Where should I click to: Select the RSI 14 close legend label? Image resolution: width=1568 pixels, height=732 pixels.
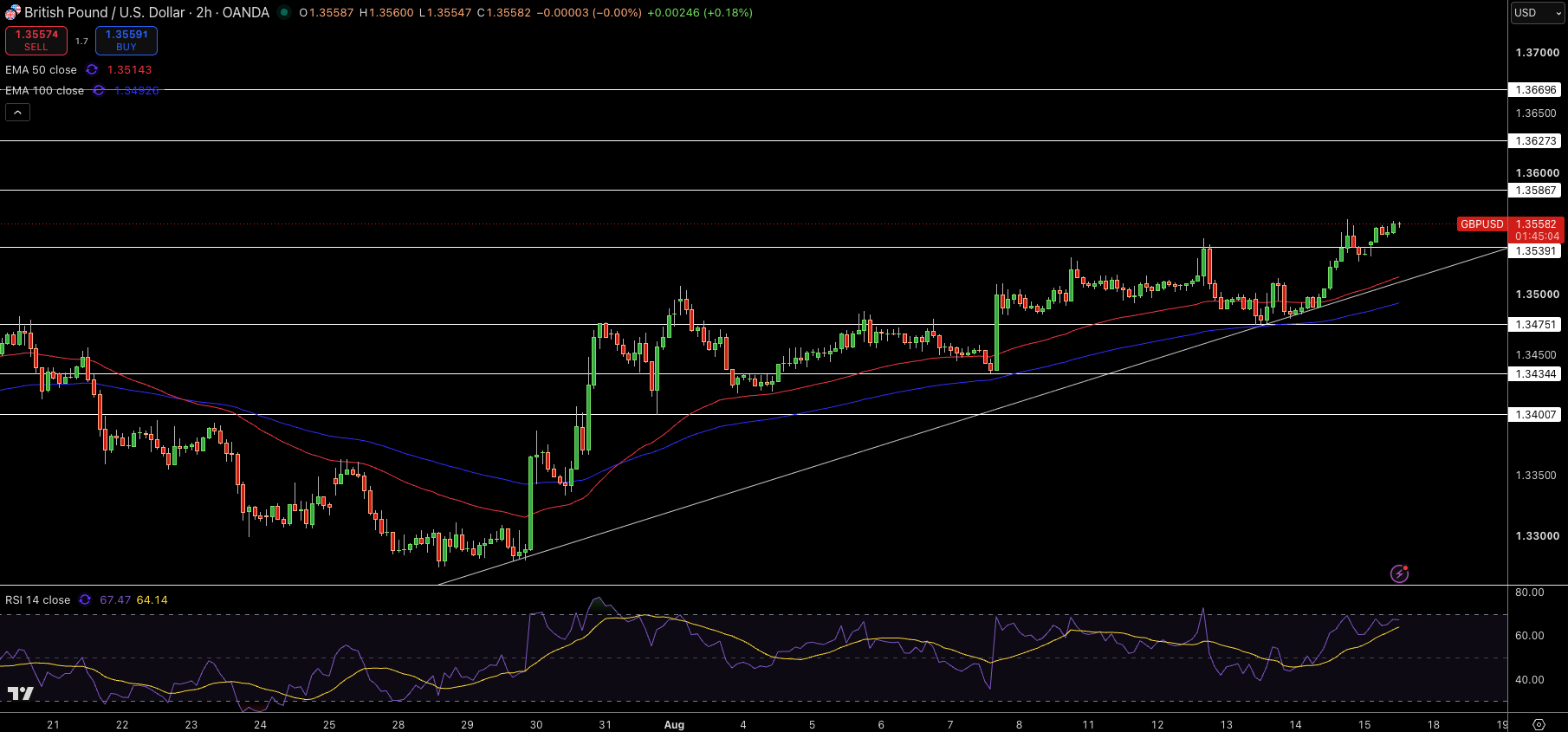[38, 599]
